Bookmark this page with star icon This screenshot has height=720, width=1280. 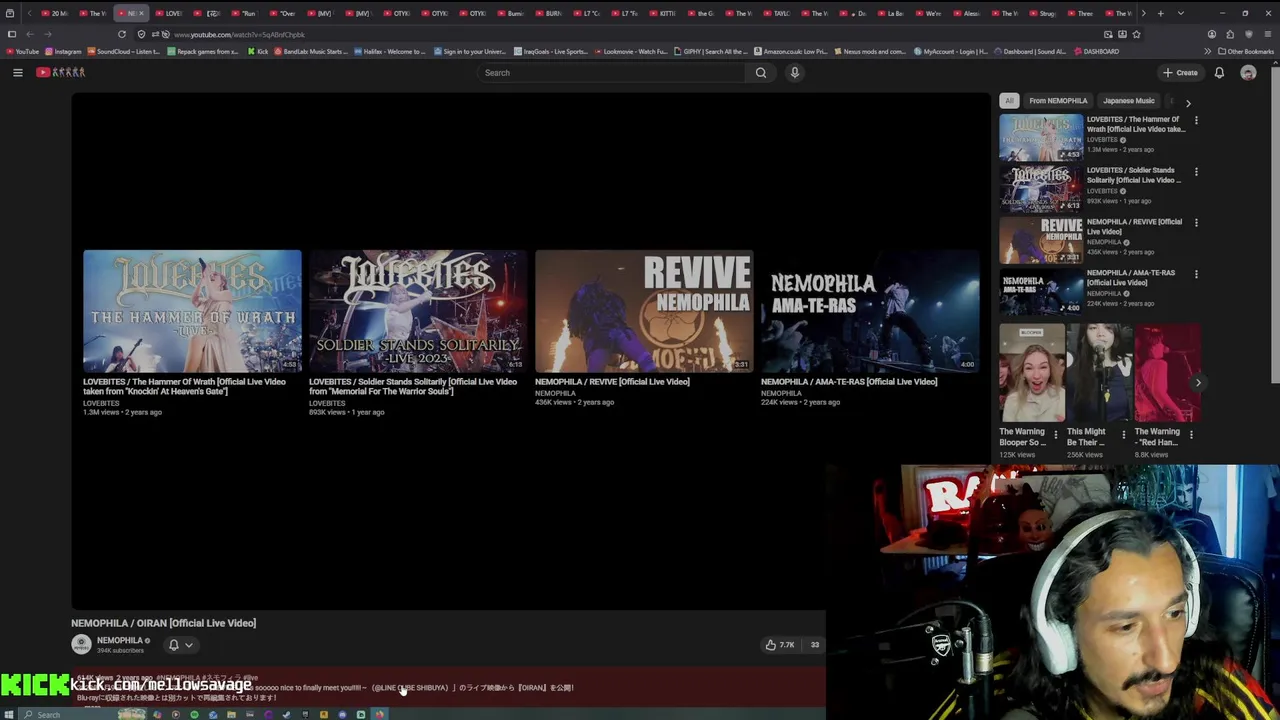(x=1136, y=34)
